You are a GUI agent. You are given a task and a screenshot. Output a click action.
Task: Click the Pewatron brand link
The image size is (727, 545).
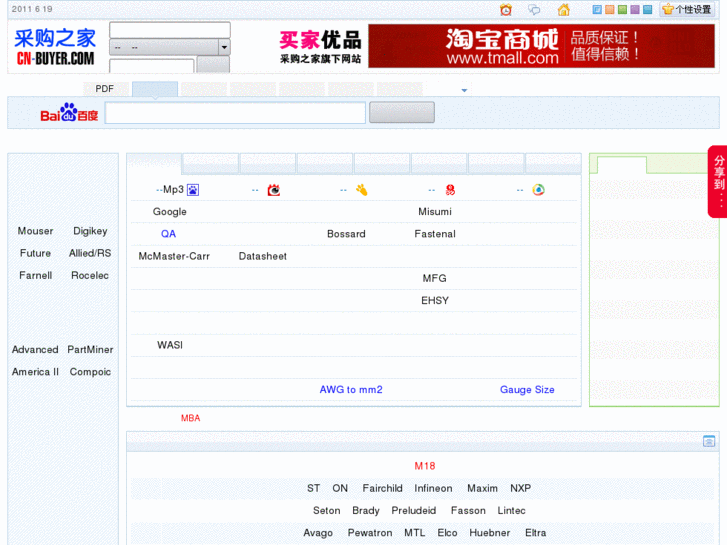click(370, 533)
